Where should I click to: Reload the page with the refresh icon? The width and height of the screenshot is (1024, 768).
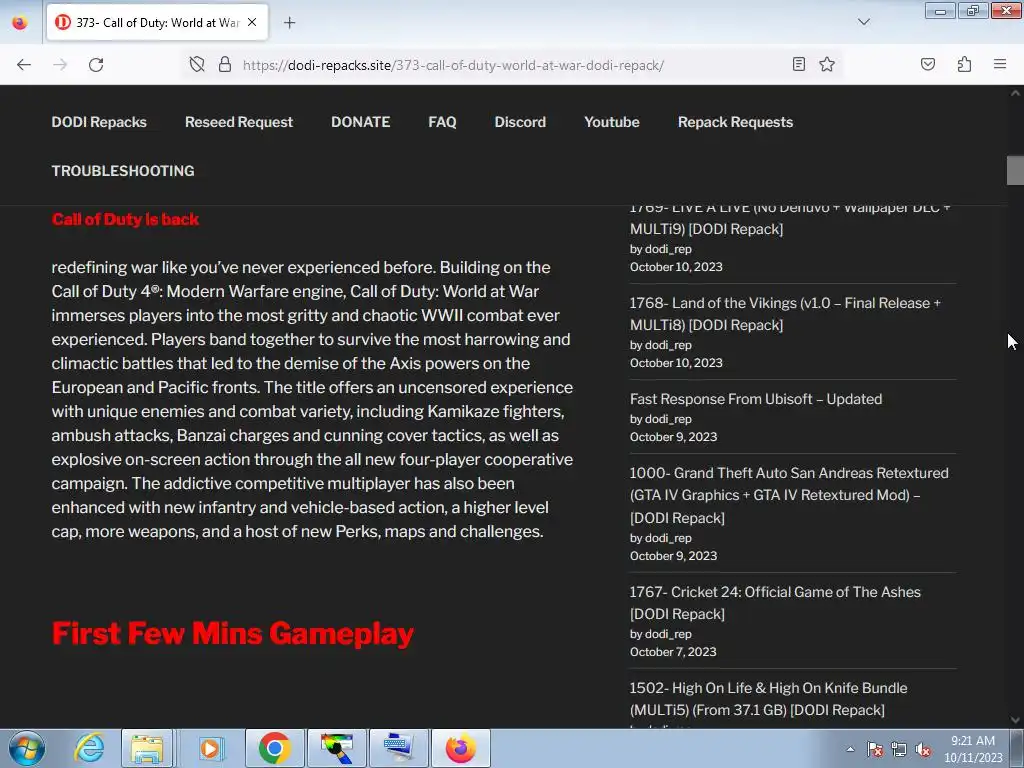tap(96, 65)
